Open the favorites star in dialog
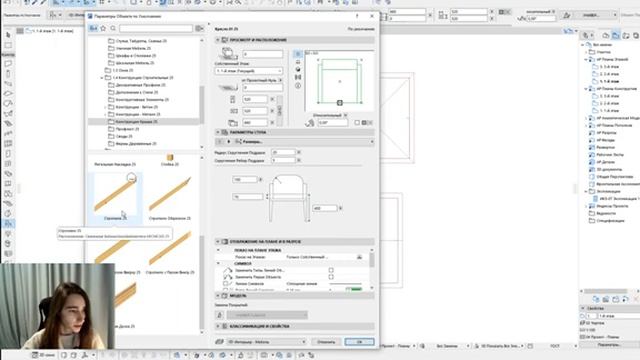 click(103, 29)
